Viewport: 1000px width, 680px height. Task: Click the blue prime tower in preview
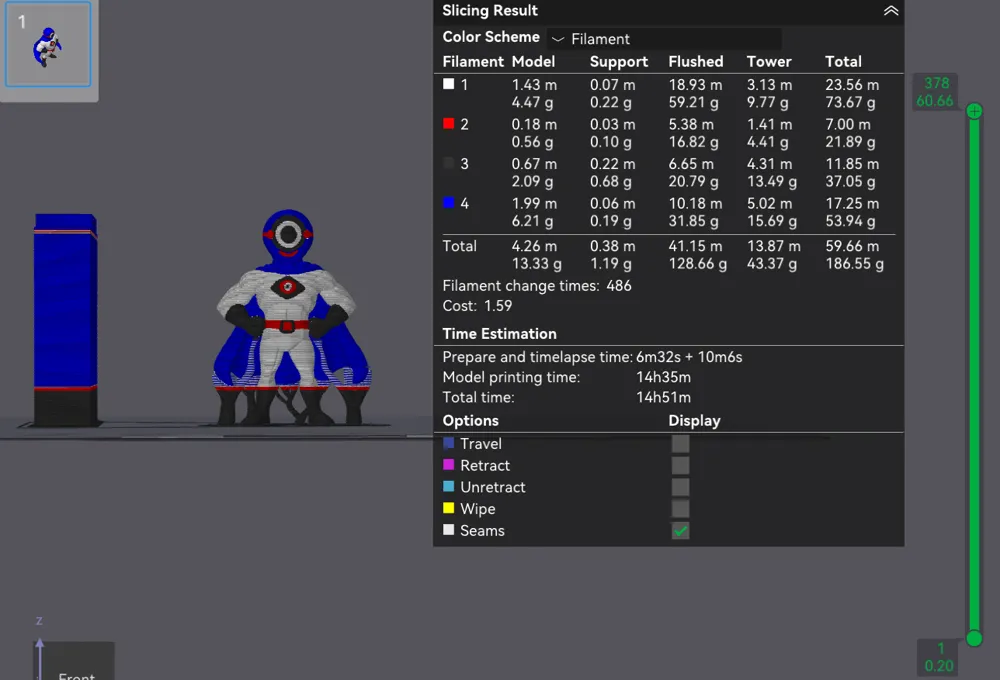(x=66, y=319)
